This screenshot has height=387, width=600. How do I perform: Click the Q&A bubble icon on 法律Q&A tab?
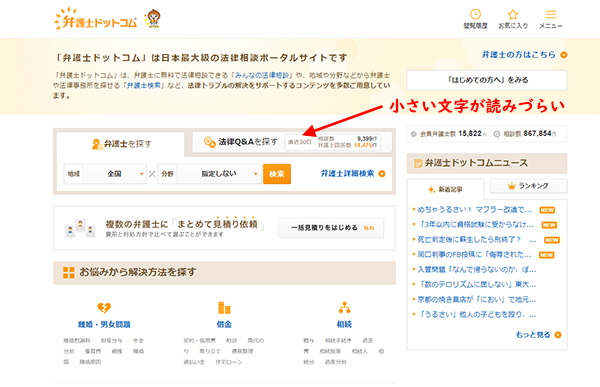[x=210, y=142]
